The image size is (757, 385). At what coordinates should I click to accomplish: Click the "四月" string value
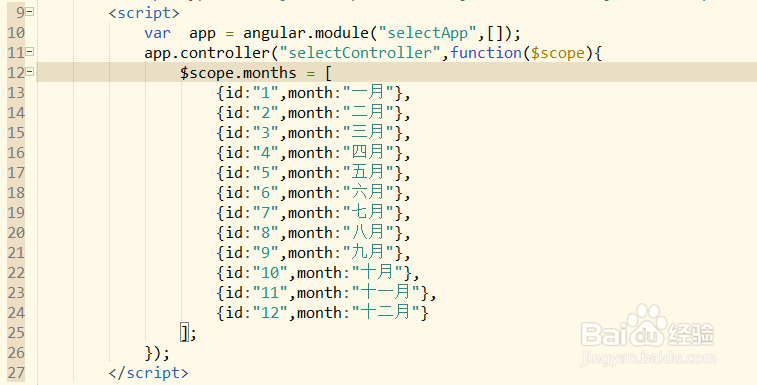[368, 153]
